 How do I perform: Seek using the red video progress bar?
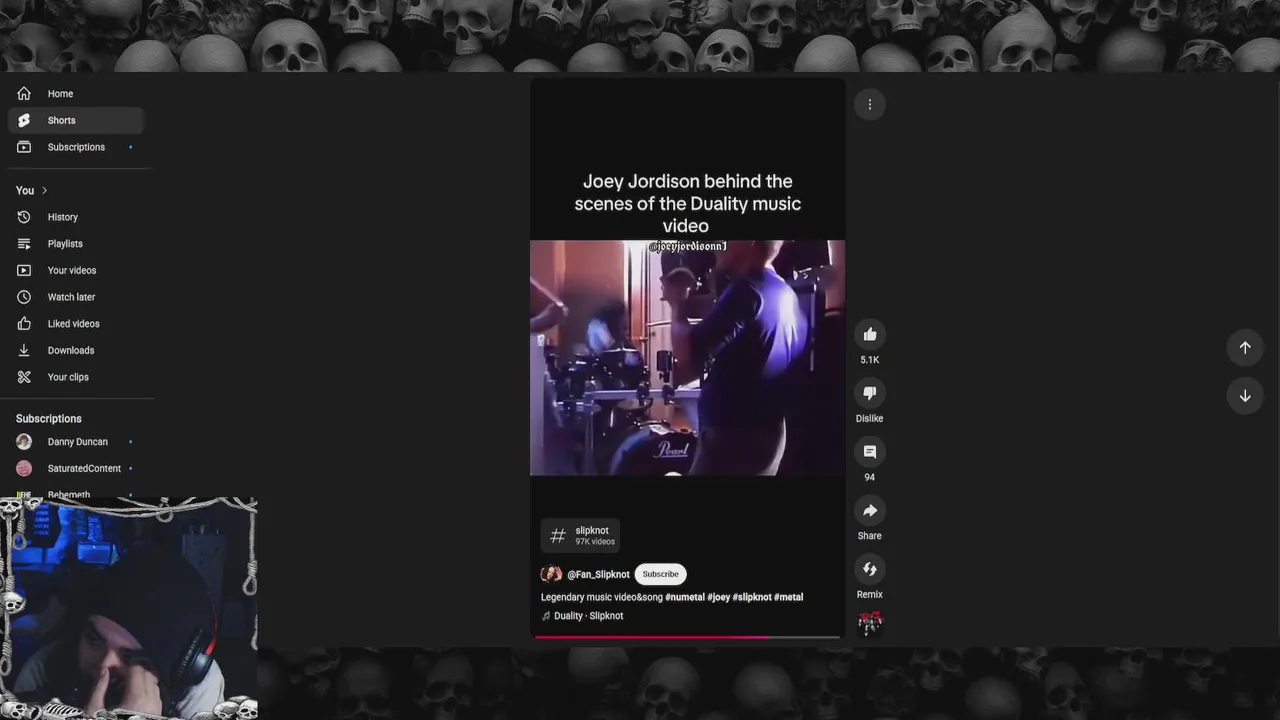(x=687, y=636)
